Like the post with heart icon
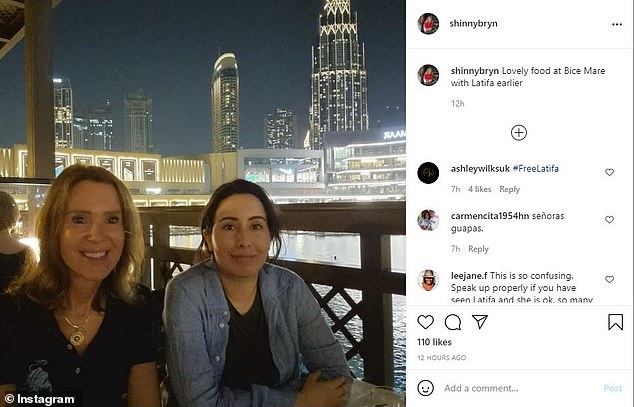Screen dimensions: 634x407 [x=425, y=322]
